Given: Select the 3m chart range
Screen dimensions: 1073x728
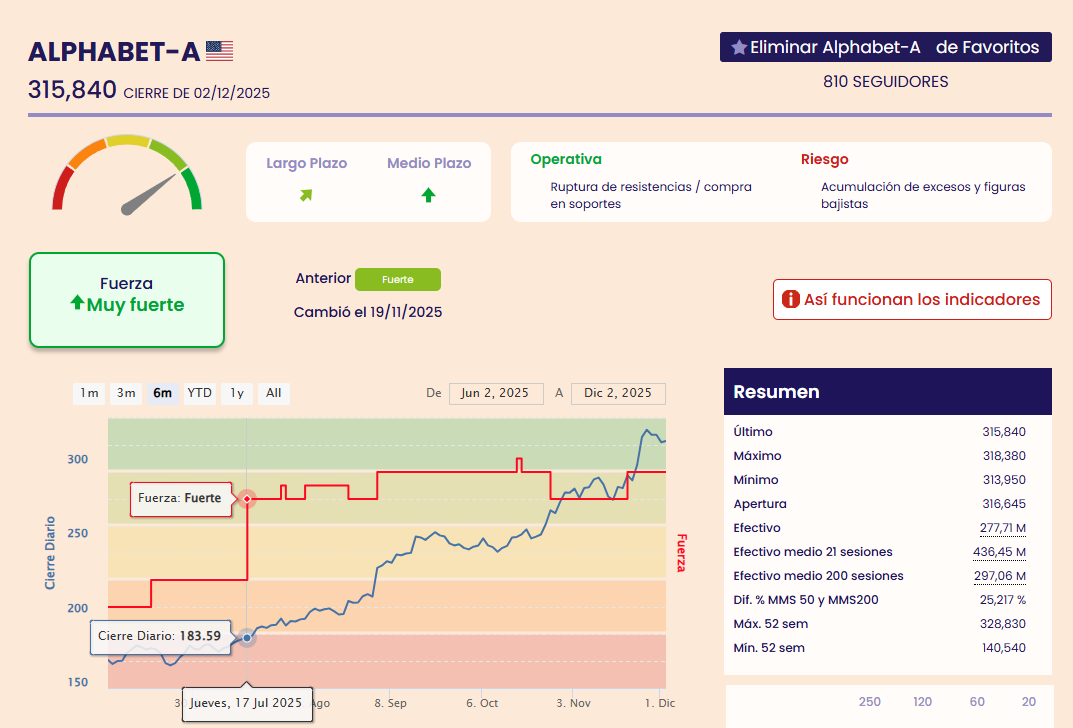Looking at the screenshot, I should (126, 393).
